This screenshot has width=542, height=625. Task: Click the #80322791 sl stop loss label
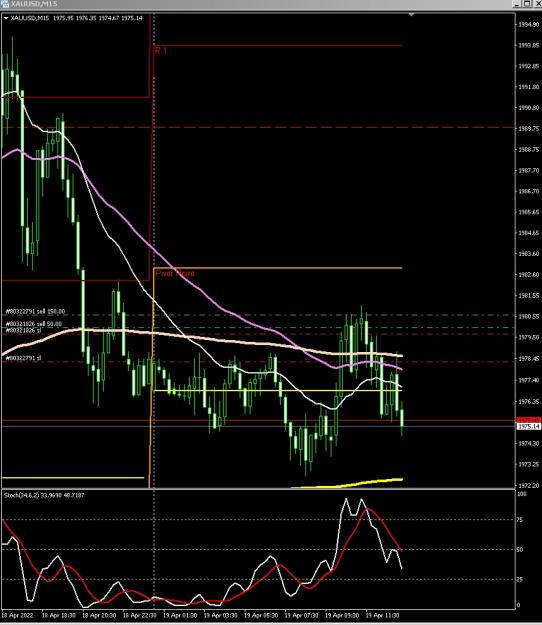[x=23, y=358]
